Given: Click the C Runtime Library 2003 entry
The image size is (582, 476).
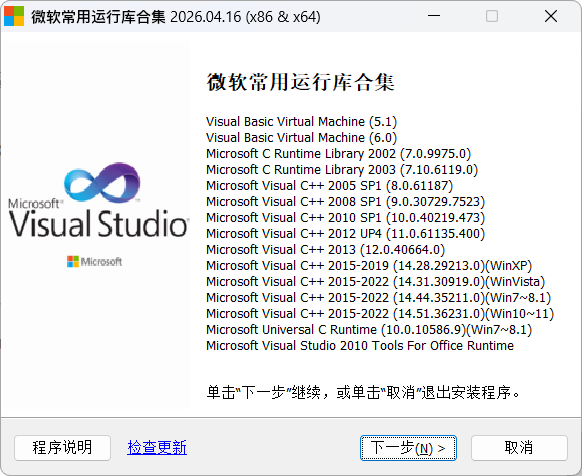Looking at the screenshot, I should (x=342, y=170).
